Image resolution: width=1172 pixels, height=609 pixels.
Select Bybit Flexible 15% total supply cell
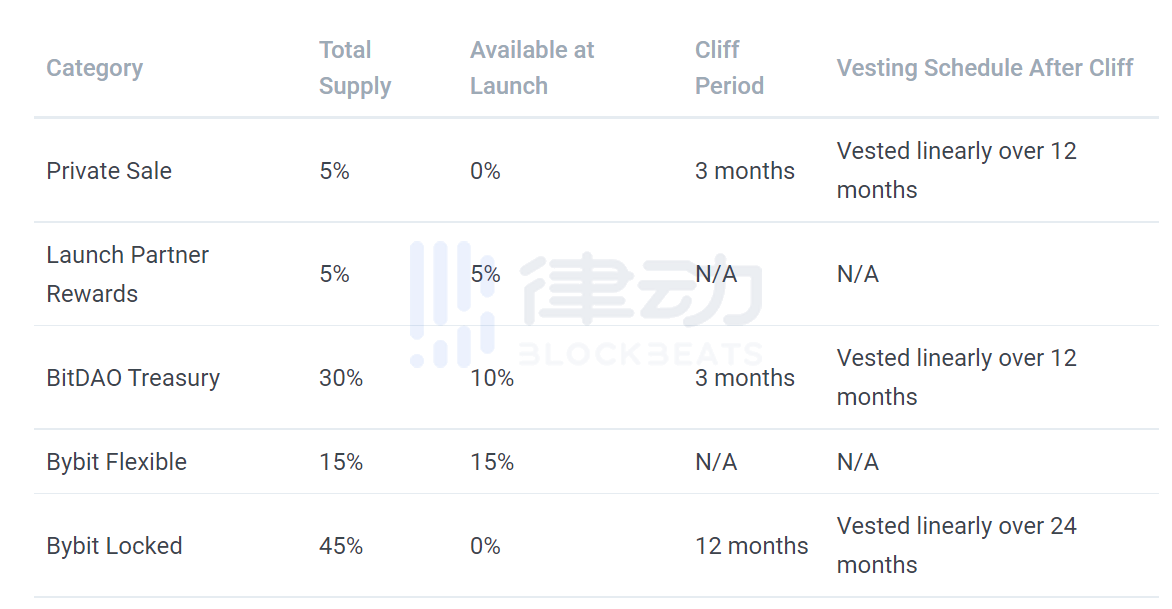coord(341,462)
